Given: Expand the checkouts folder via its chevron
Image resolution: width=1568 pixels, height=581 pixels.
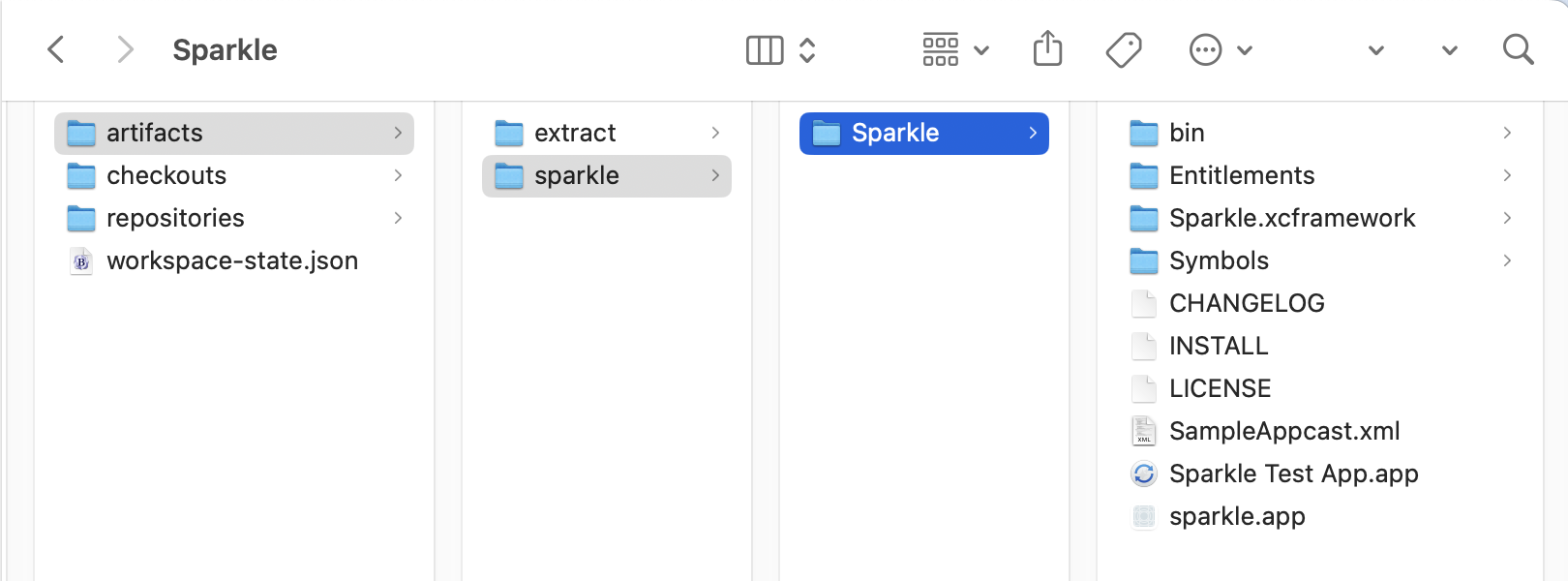Looking at the screenshot, I should [399, 175].
